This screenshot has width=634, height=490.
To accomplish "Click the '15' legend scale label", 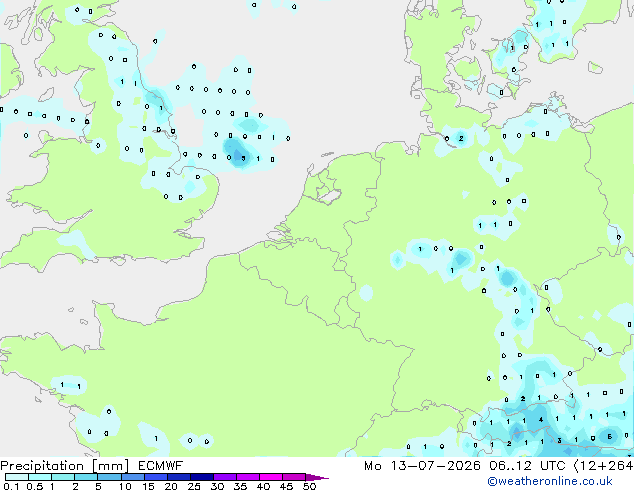I will tap(148, 486).
